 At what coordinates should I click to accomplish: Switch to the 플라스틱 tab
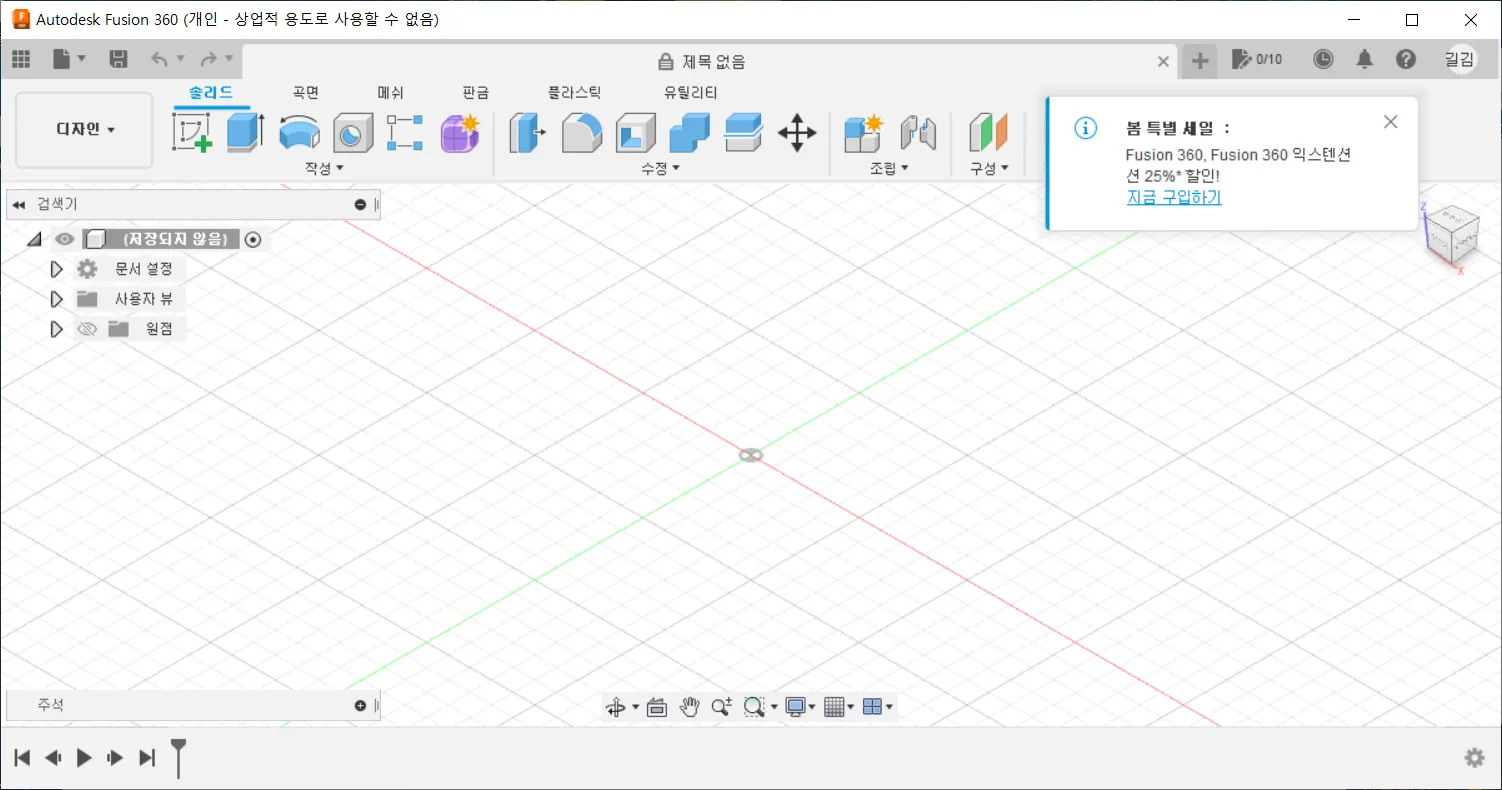point(575,92)
